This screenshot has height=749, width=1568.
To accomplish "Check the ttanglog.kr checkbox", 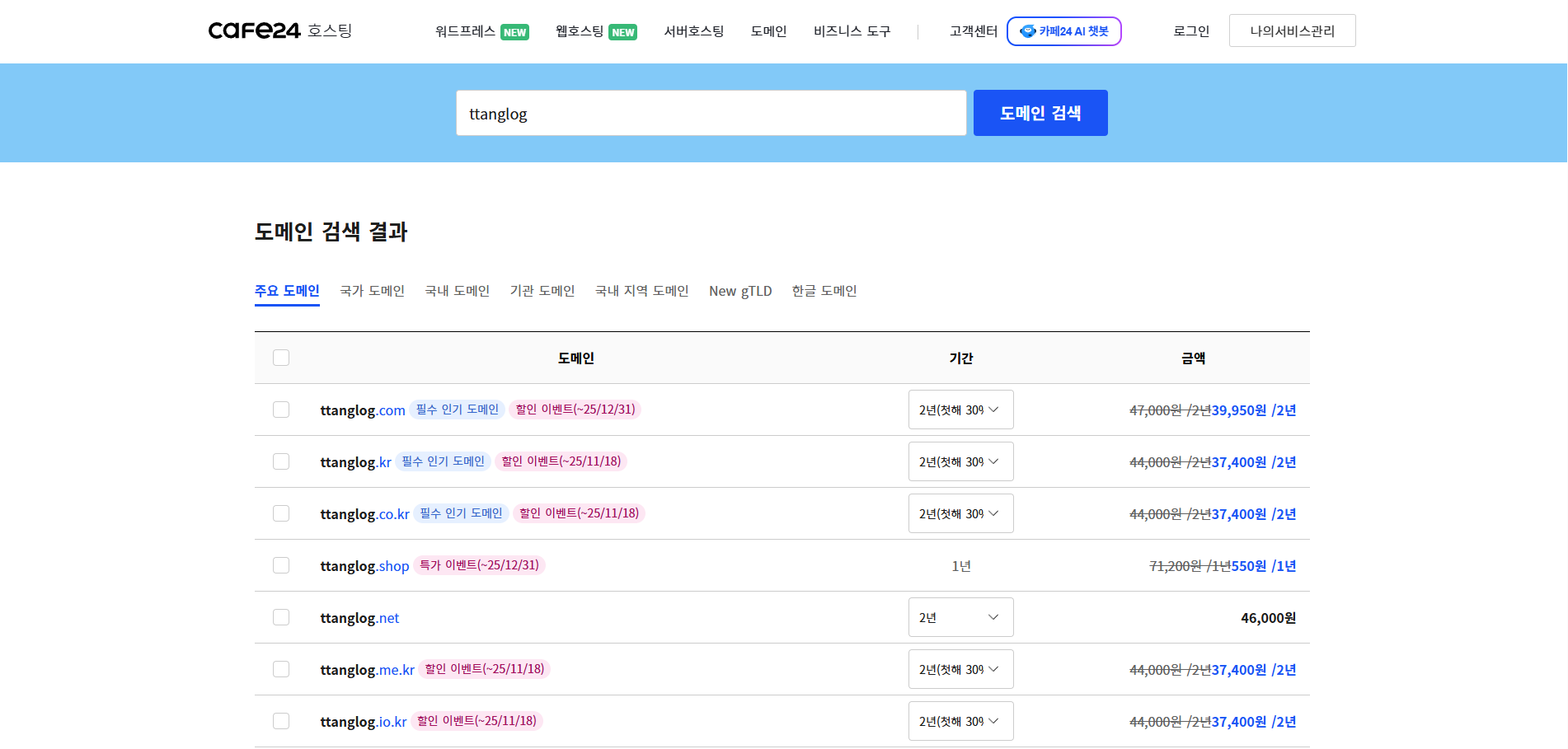I will (x=281, y=461).
